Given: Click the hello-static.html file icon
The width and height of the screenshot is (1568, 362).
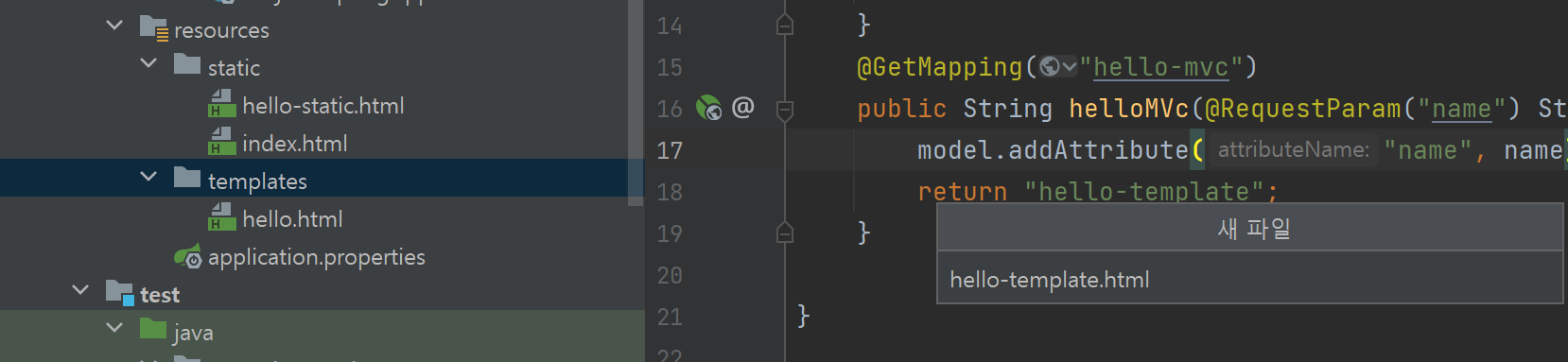Looking at the screenshot, I should tap(221, 103).
